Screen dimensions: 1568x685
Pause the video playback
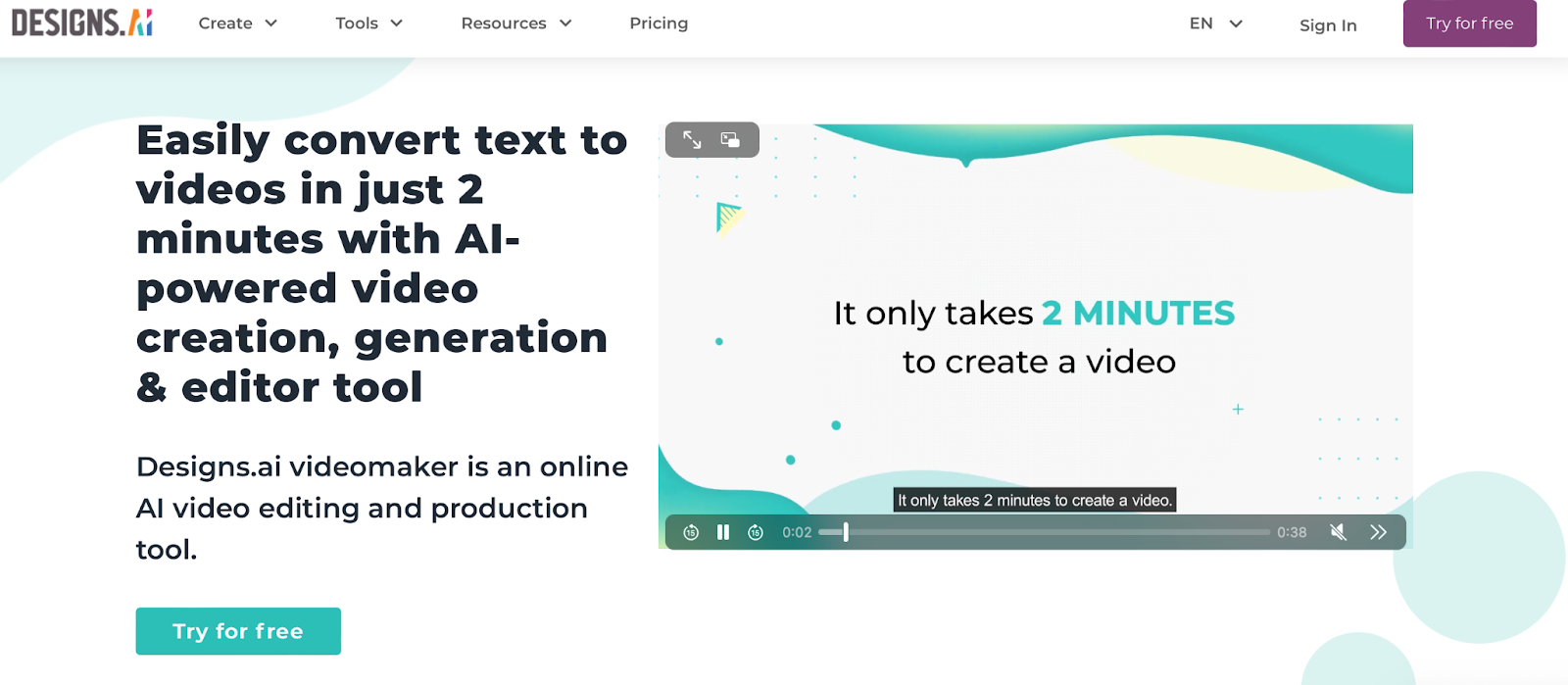coord(723,532)
